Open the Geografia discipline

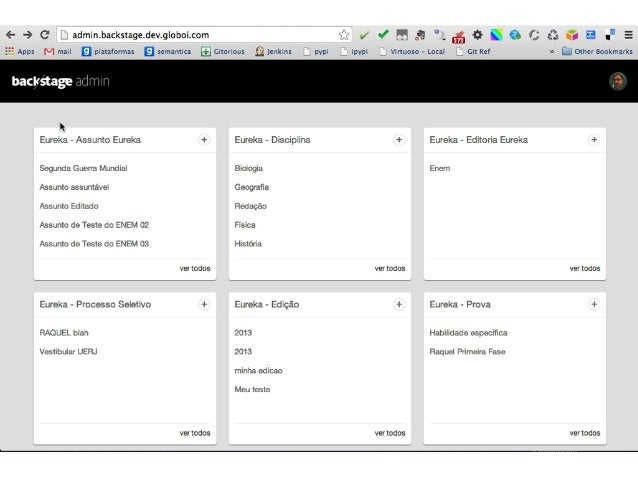[x=251, y=187]
